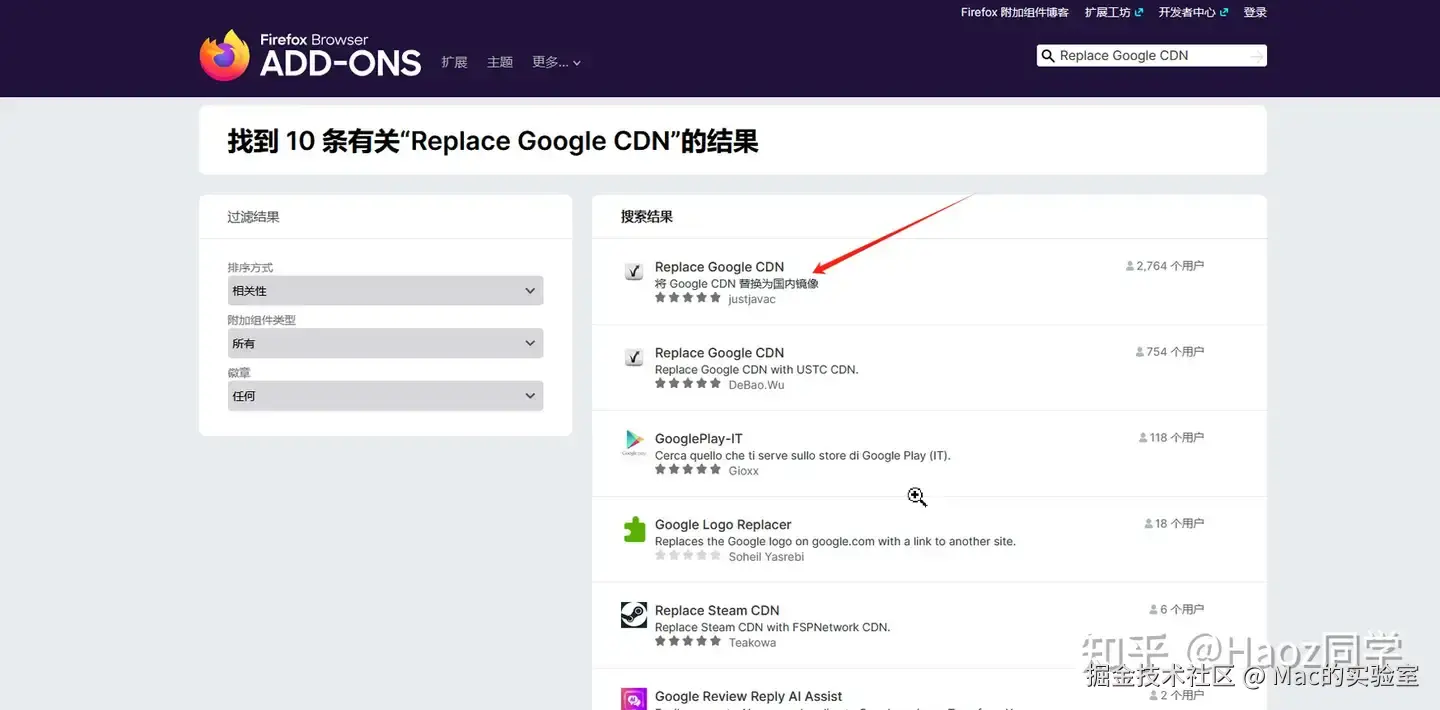
Task: Open the 附加组件类型 dropdown set to 所有
Action: point(385,343)
